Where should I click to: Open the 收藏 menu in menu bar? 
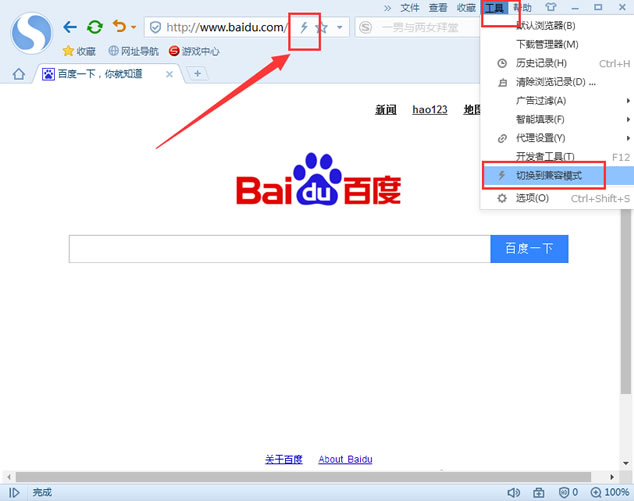466,8
